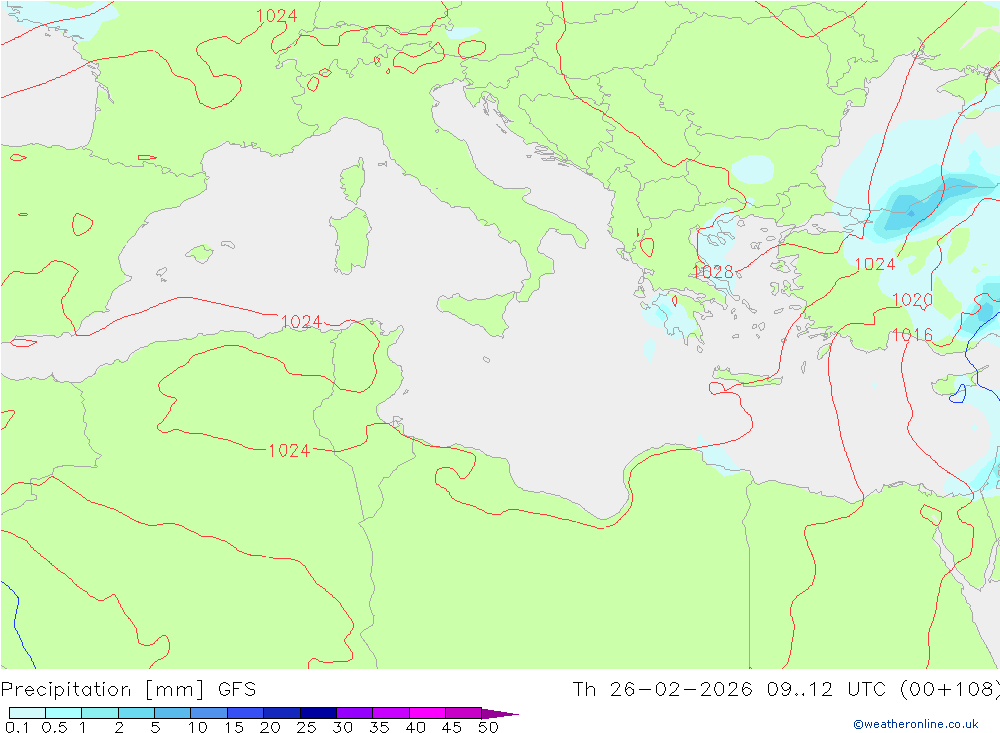Click the lightest cyan 0.1–0.5 legend swatch

tap(27, 713)
